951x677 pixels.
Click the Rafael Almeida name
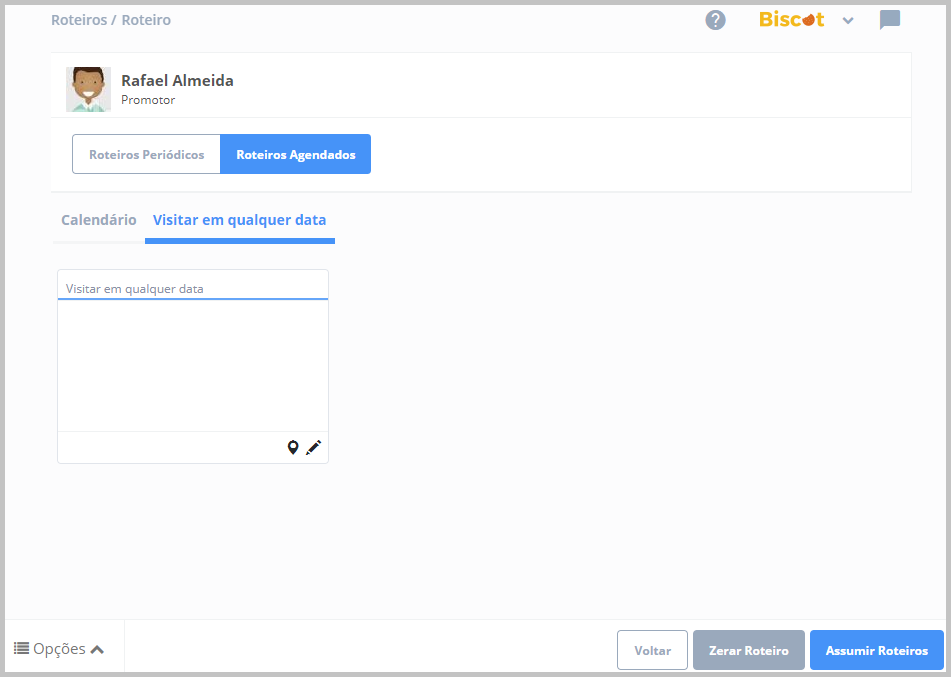177,80
